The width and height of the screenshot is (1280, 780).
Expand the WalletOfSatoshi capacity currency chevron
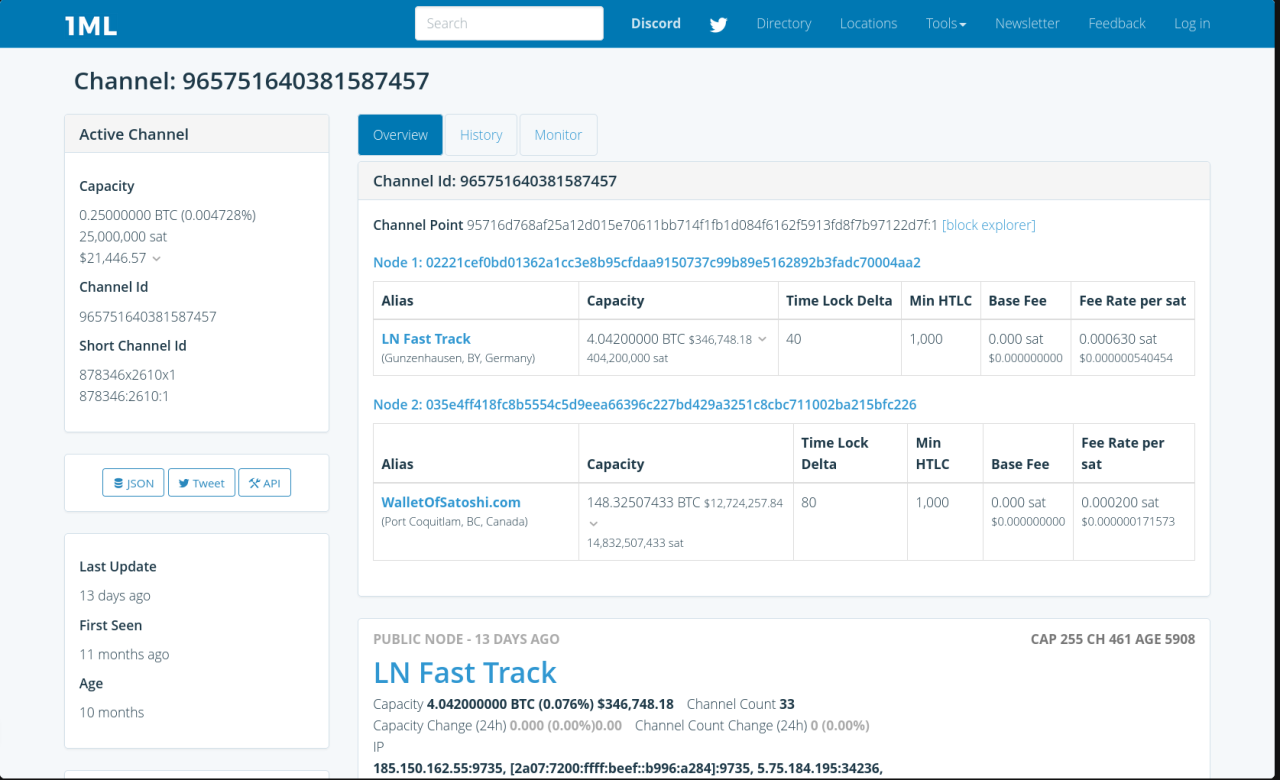coord(593,523)
